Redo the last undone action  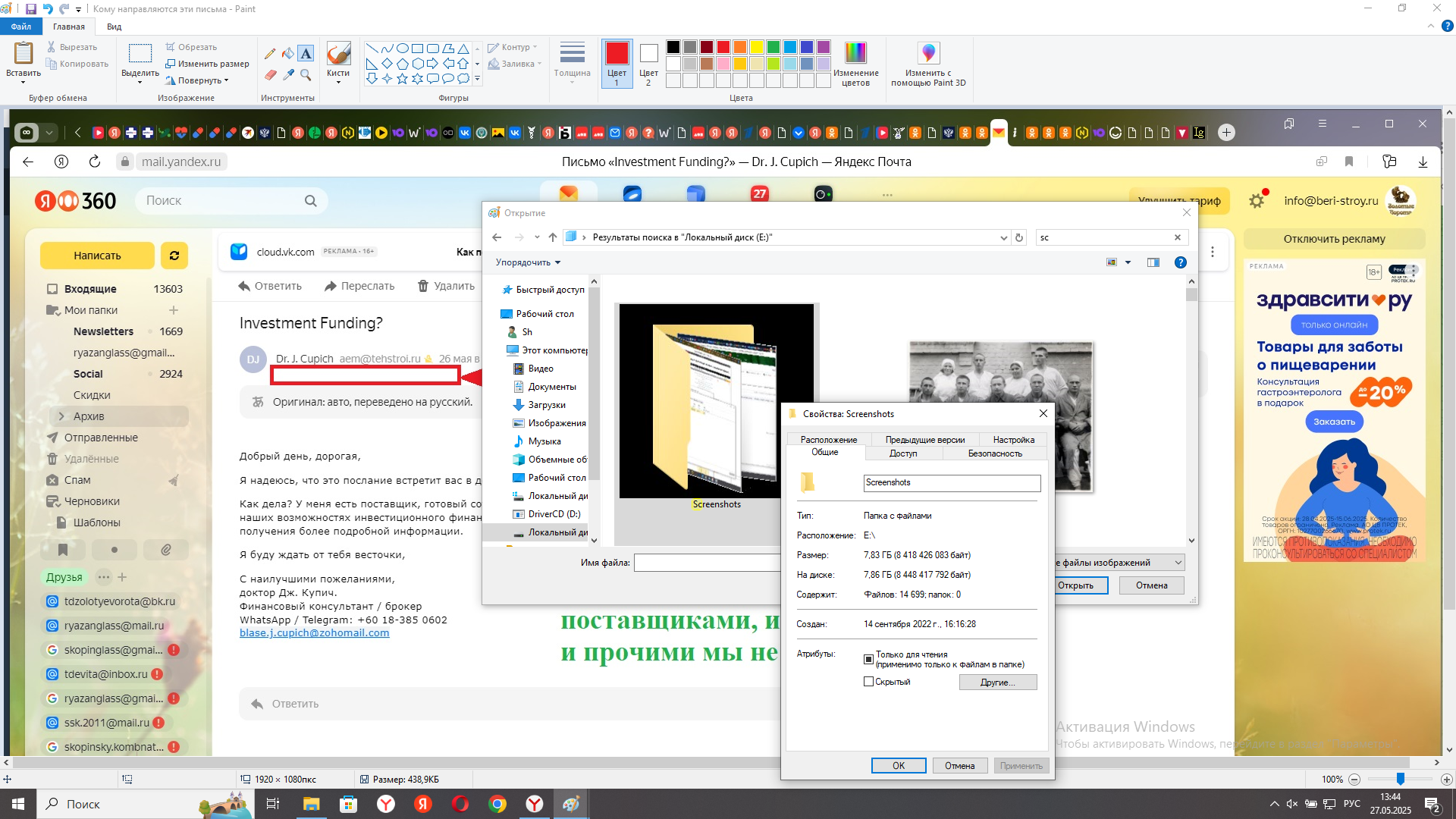click(64, 9)
